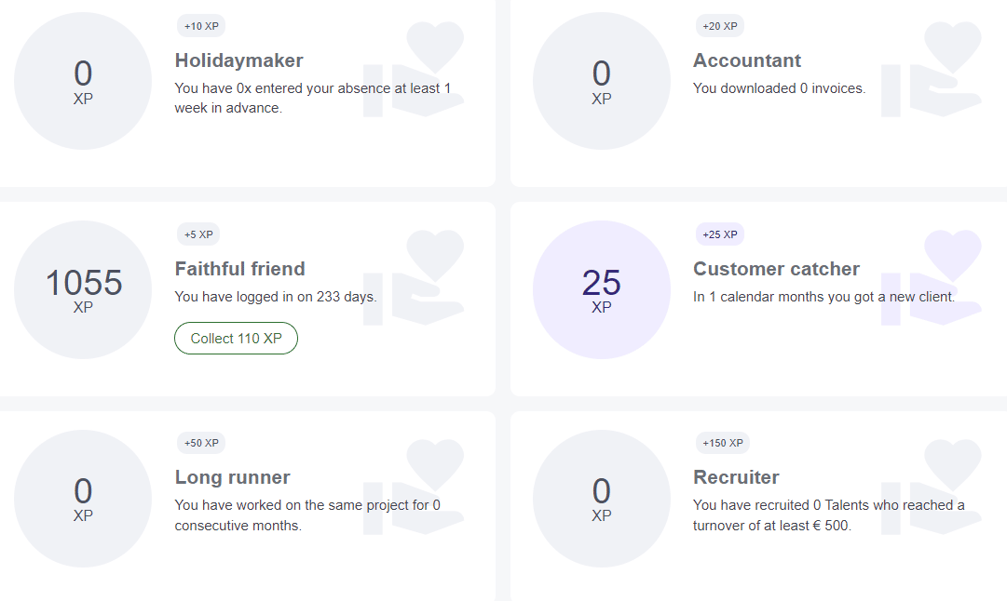The width and height of the screenshot is (1007, 601).
Task: Click the Faithful friend 1055 XP circle
Action: tap(83, 290)
